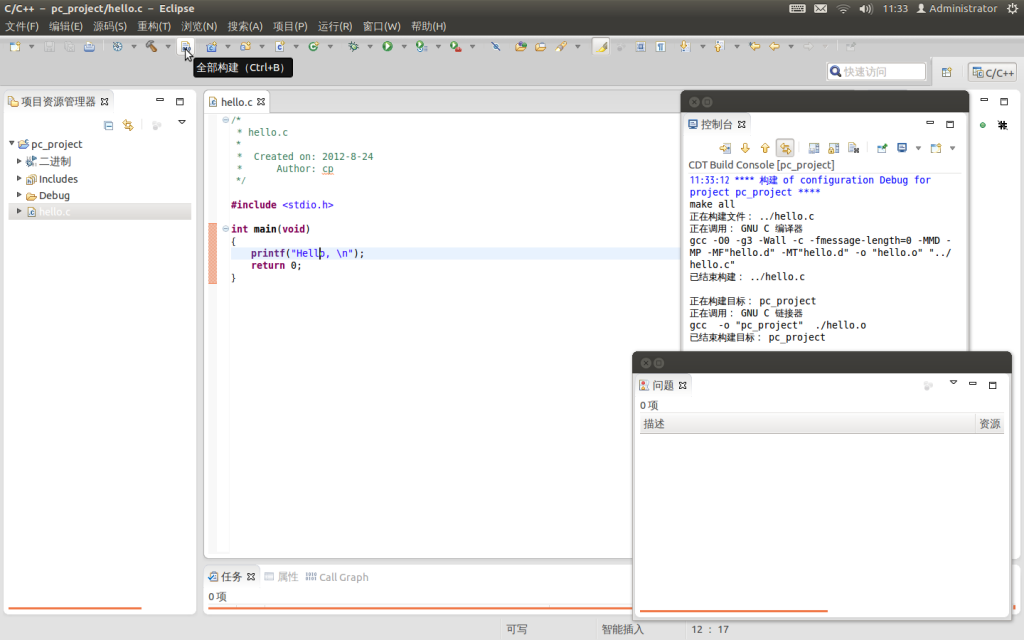Start debugging using the Debug bug icon
Screen dimensions: 1024x640
pyautogui.click(x=352, y=46)
